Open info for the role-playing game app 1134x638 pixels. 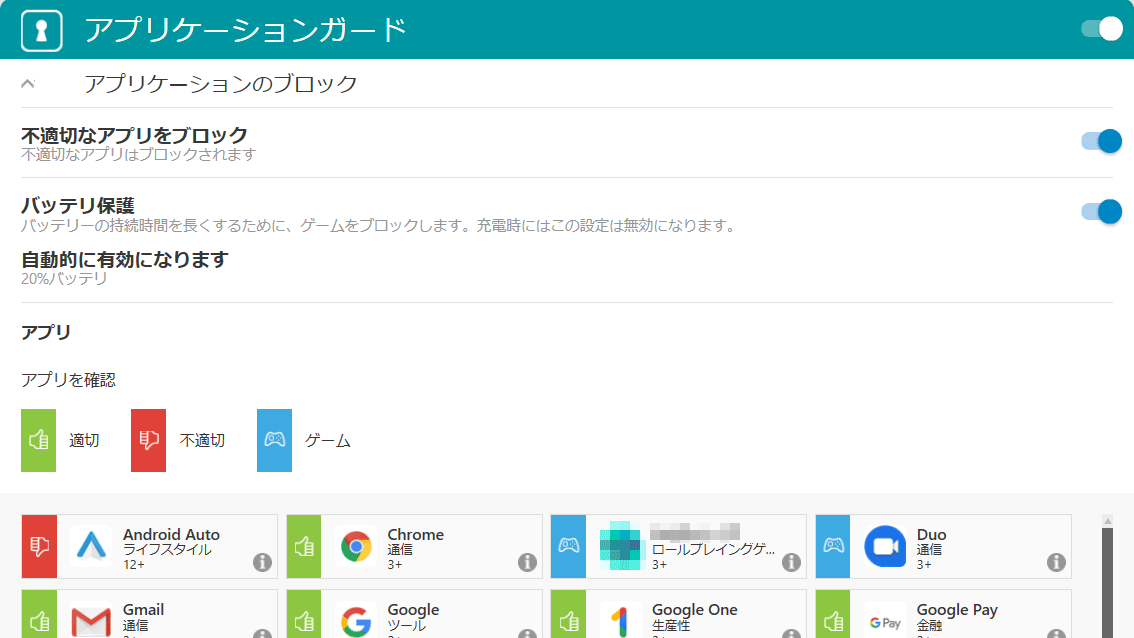[792, 563]
